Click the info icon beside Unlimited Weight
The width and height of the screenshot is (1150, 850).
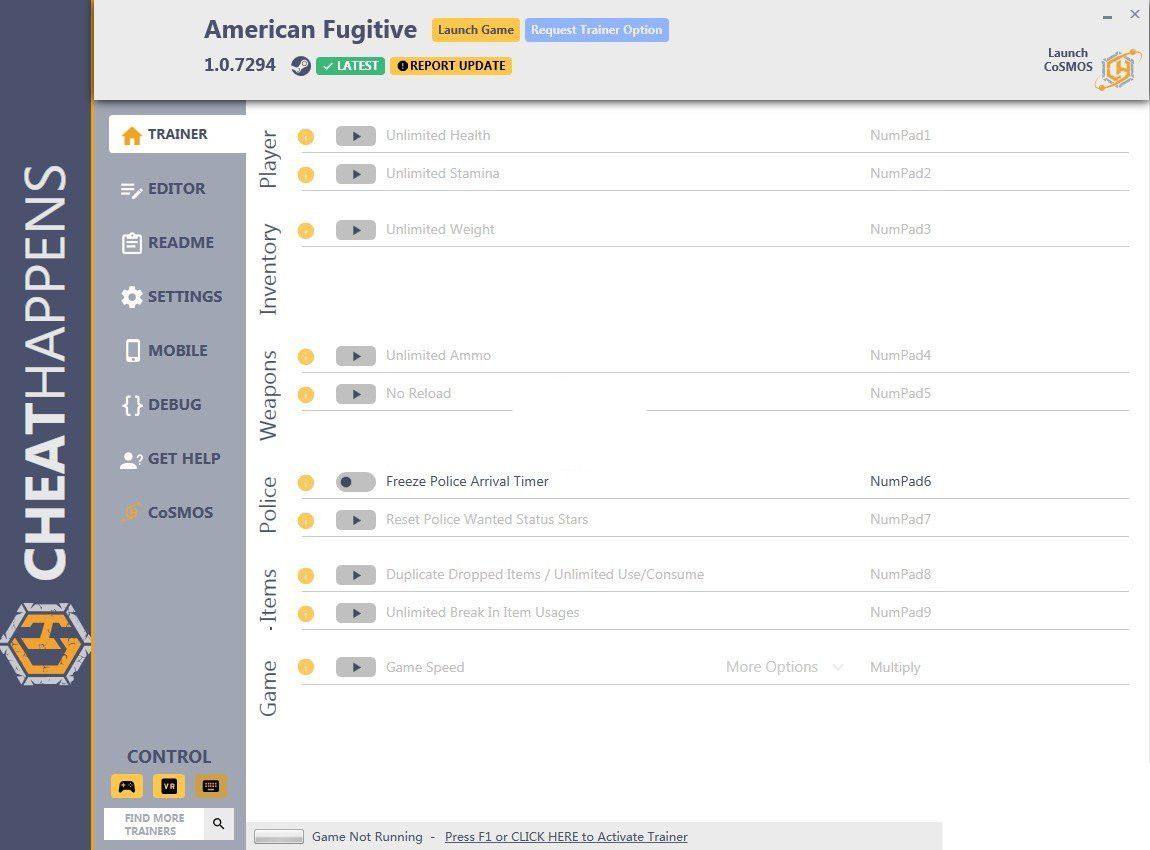306,230
